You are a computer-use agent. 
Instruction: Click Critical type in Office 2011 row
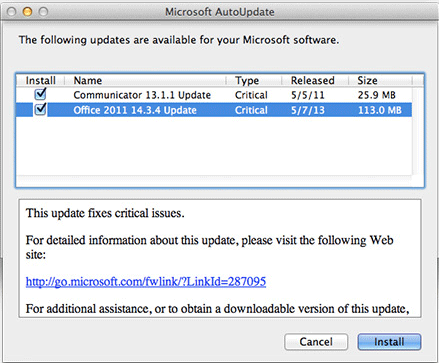[251, 110]
